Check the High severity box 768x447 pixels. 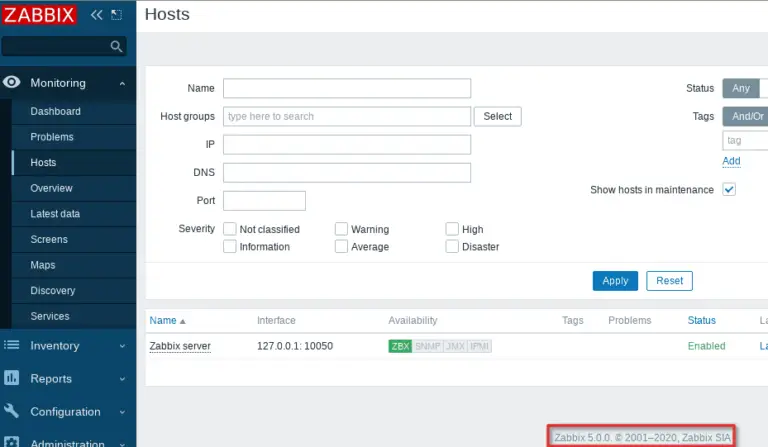point(452,229)
